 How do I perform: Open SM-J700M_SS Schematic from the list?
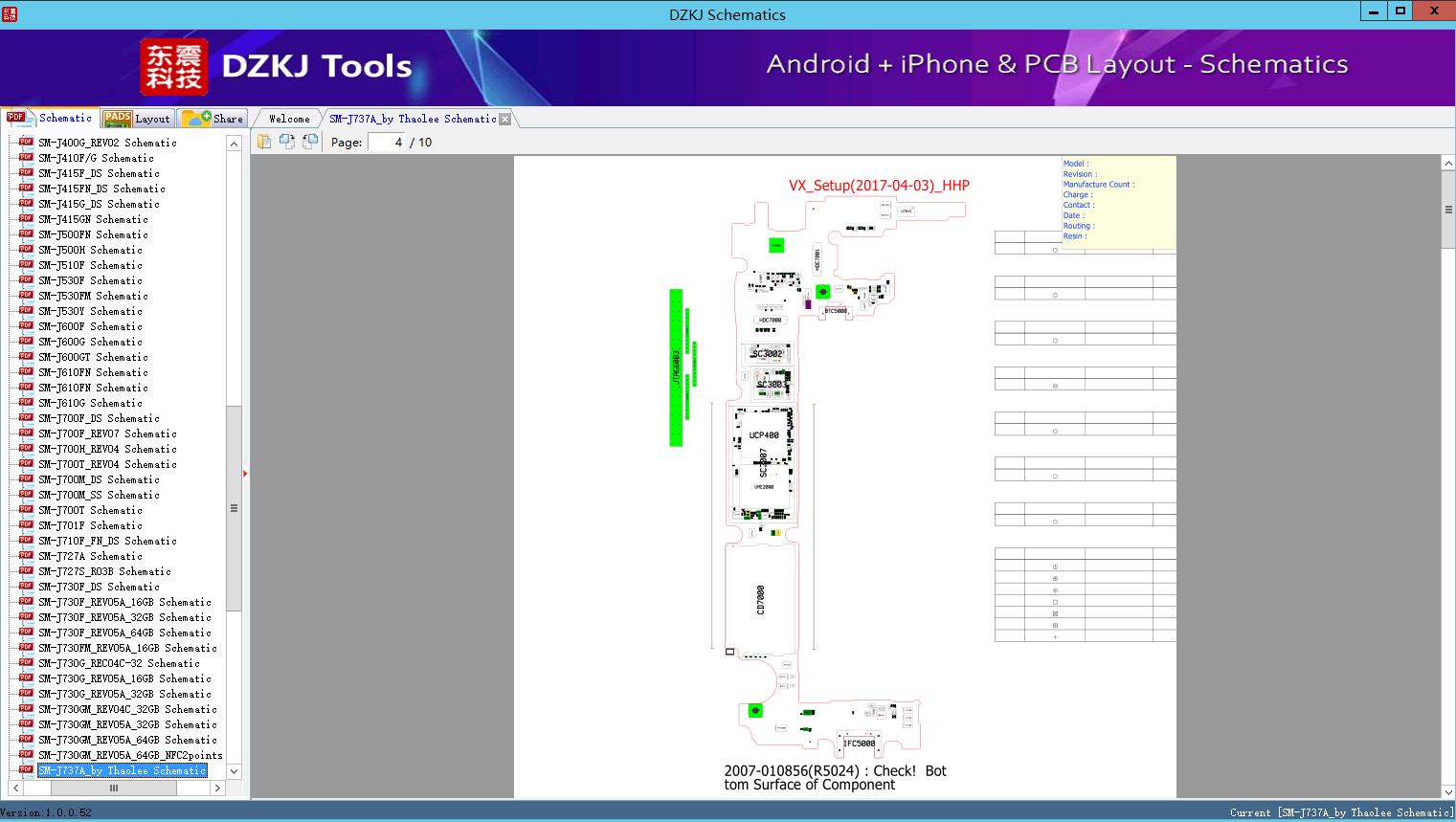(x=99, y=495)
